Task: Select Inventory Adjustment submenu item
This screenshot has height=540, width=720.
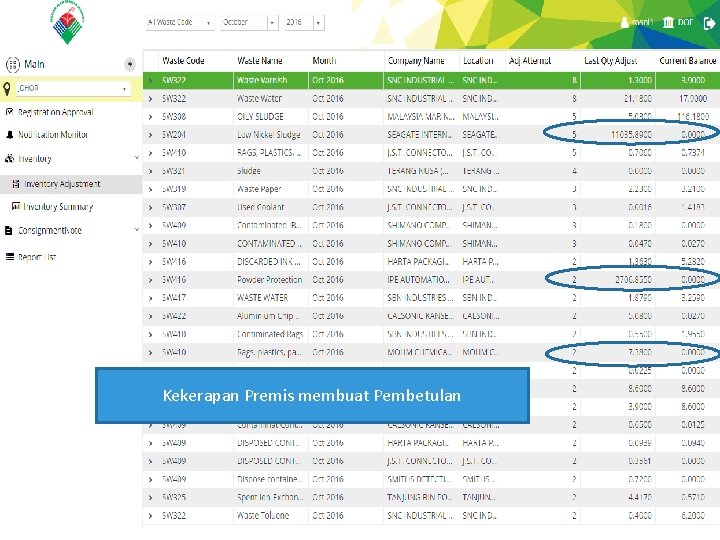Action: click(62, 184)
